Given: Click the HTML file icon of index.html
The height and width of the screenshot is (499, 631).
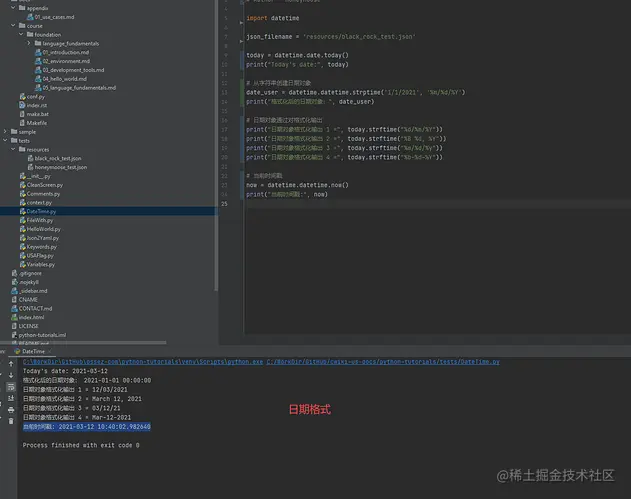Looking at the screenshot, I should [x=14, y=318].
